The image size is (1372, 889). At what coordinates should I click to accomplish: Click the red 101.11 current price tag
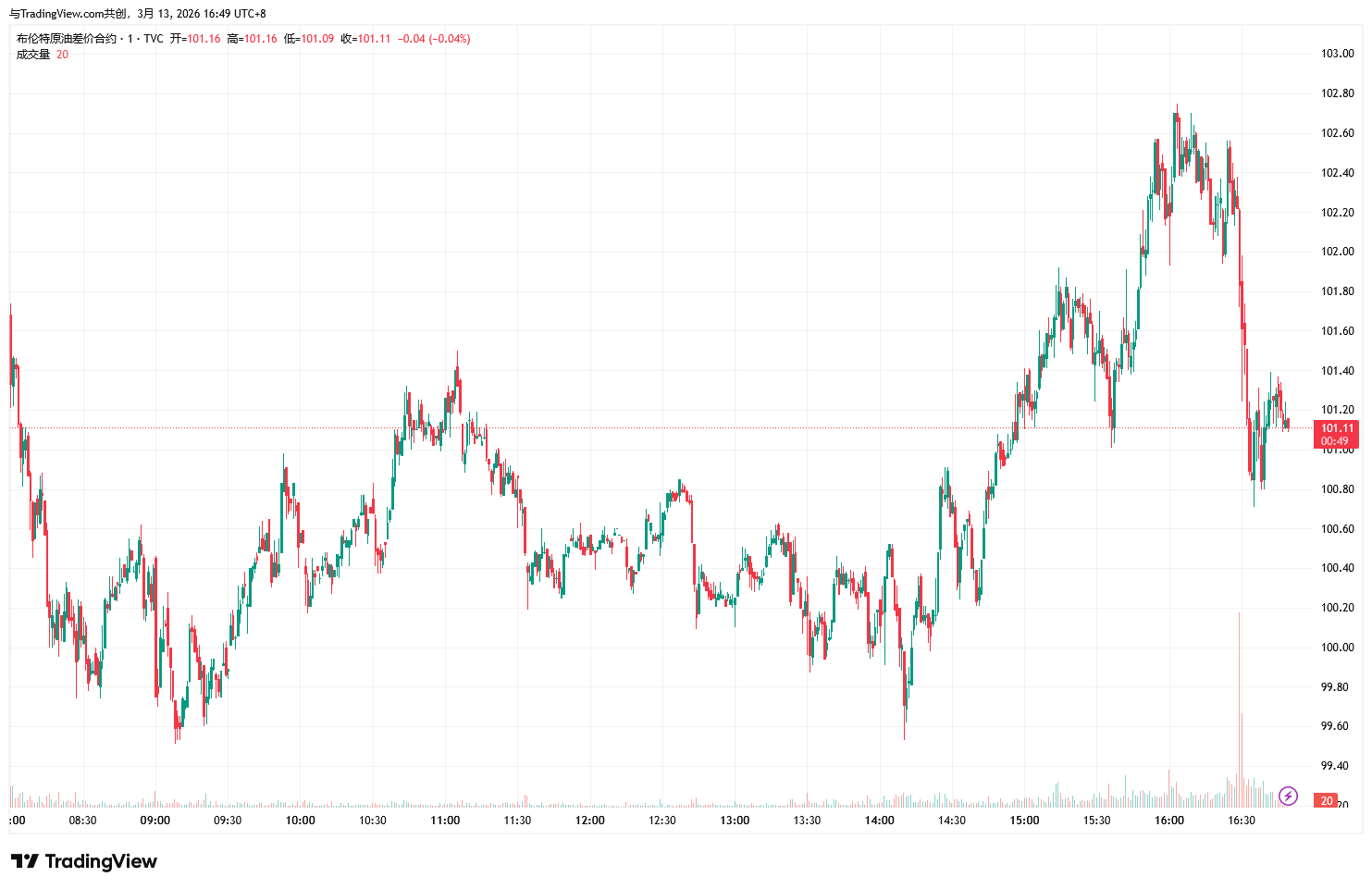(x=1336, y=434)
